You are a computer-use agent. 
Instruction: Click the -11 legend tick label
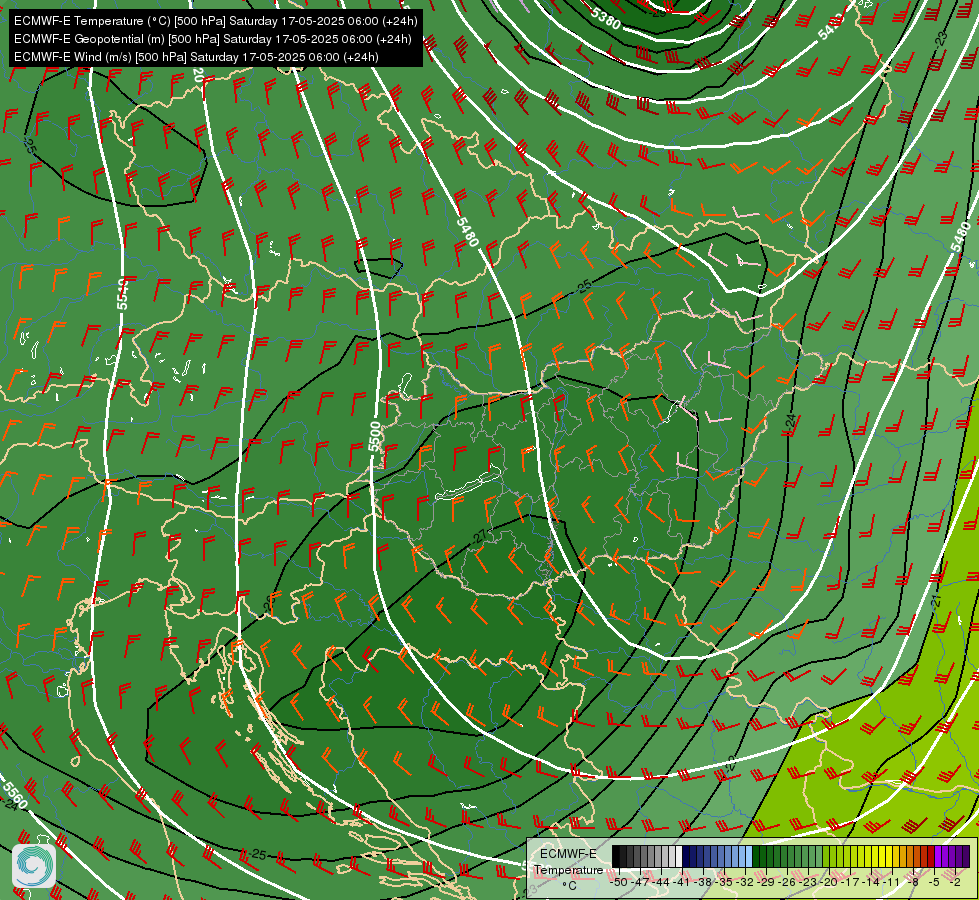coord(892,882)
